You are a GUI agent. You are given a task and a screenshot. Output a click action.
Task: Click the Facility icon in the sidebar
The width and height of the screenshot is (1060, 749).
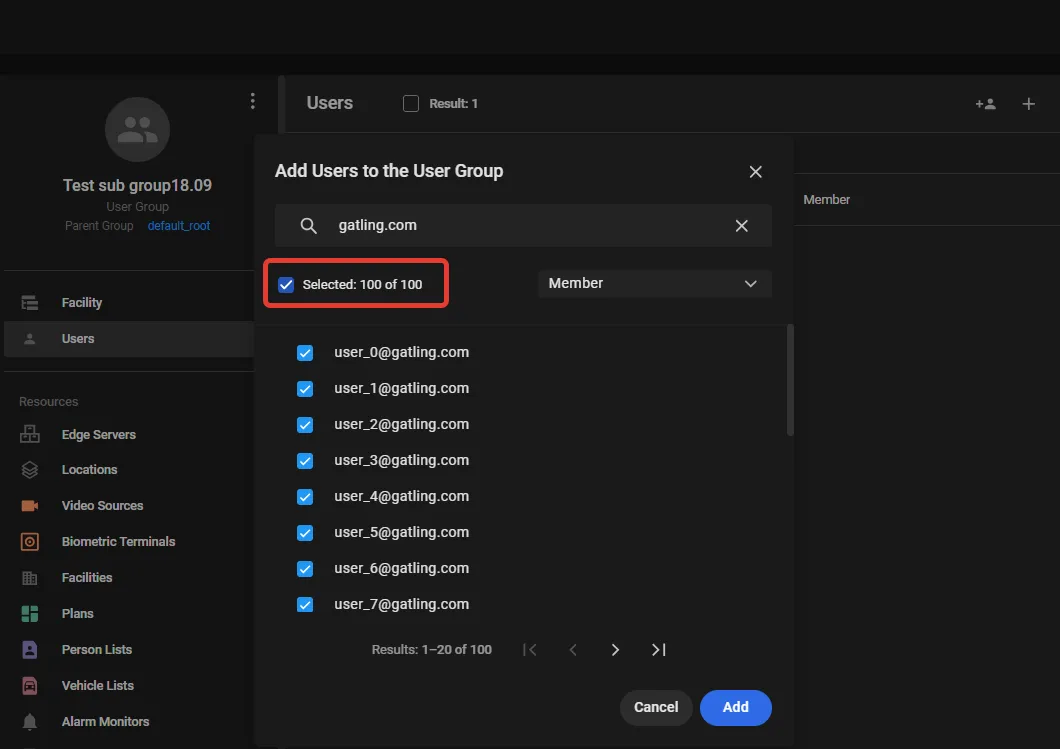[x=30, y=303]
